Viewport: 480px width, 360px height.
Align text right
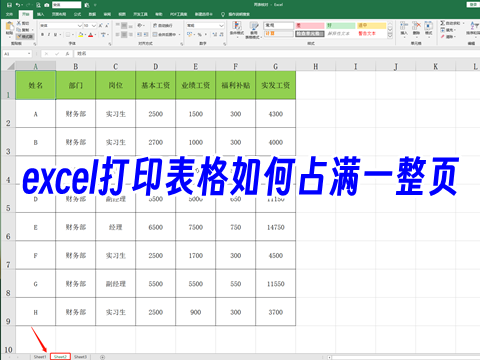[131, 34]
